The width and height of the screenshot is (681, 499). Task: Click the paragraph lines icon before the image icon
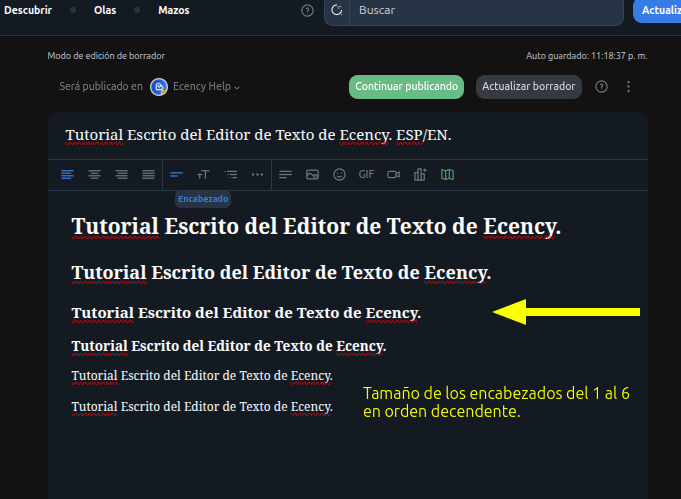point(285,175)
